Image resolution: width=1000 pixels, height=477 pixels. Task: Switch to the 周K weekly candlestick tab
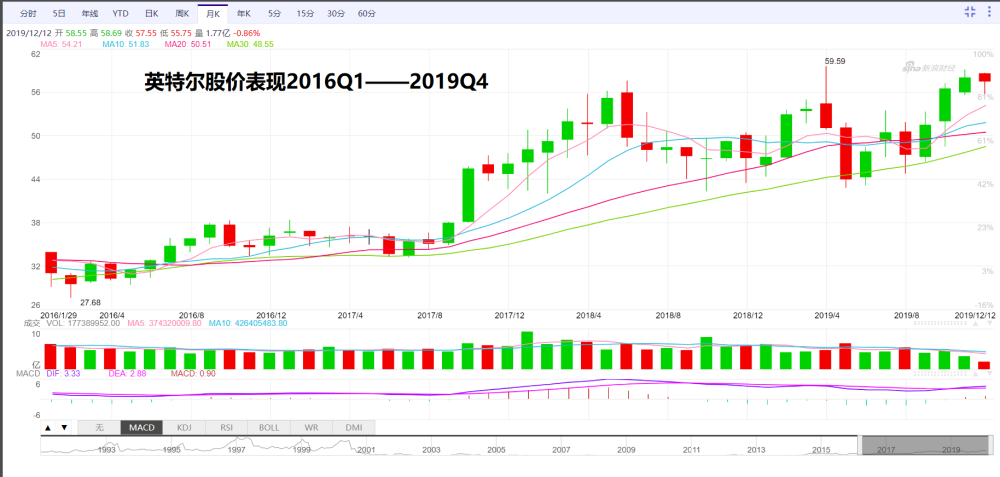pos(182,13)
